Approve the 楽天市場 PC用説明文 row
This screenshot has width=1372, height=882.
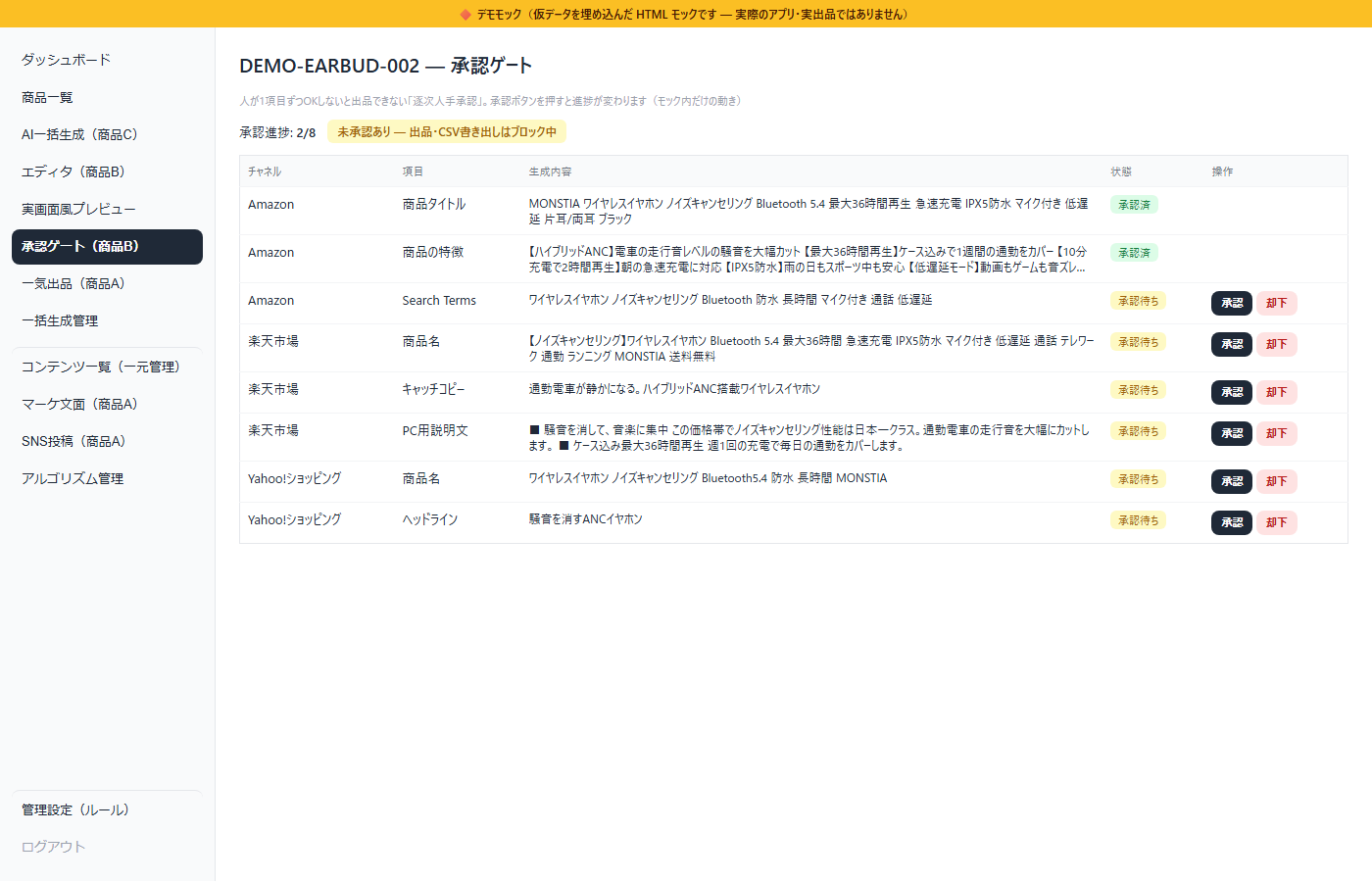pyautogui.click(x=1232, y=433)
